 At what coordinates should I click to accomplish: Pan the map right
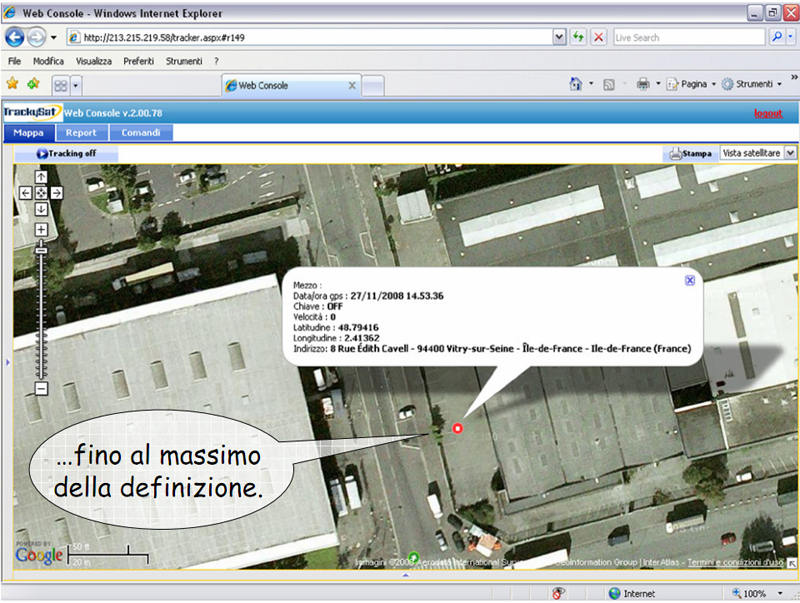point(57,193)
